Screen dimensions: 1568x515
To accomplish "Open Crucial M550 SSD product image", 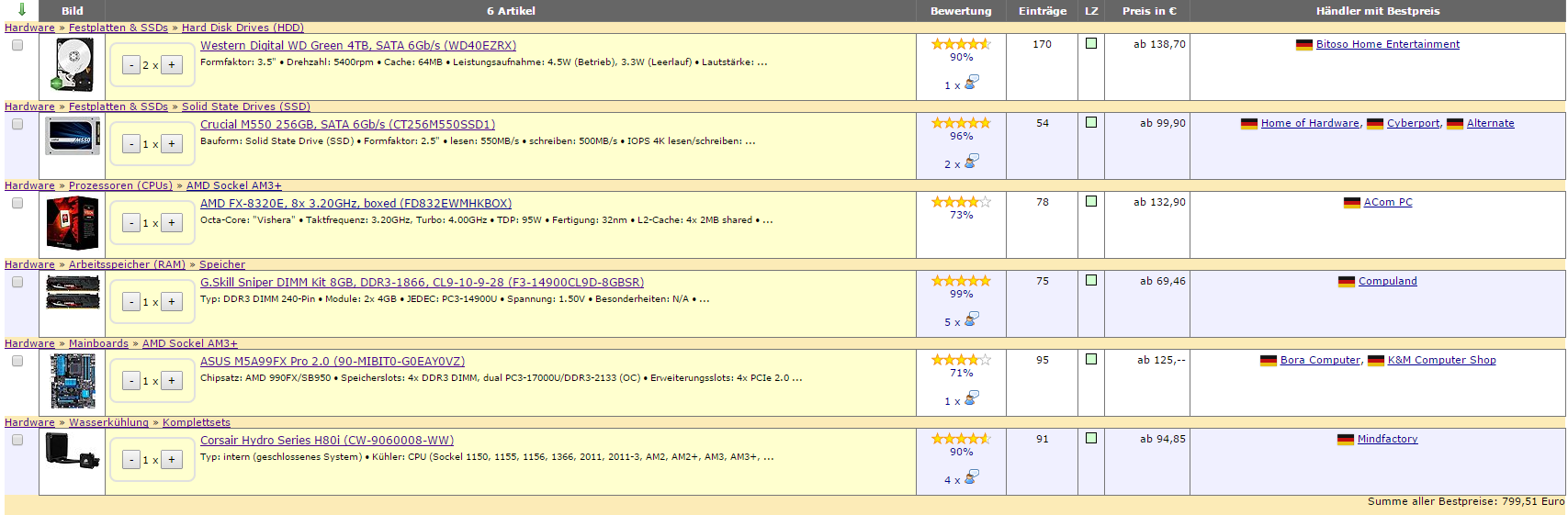I will pos(73,138).
